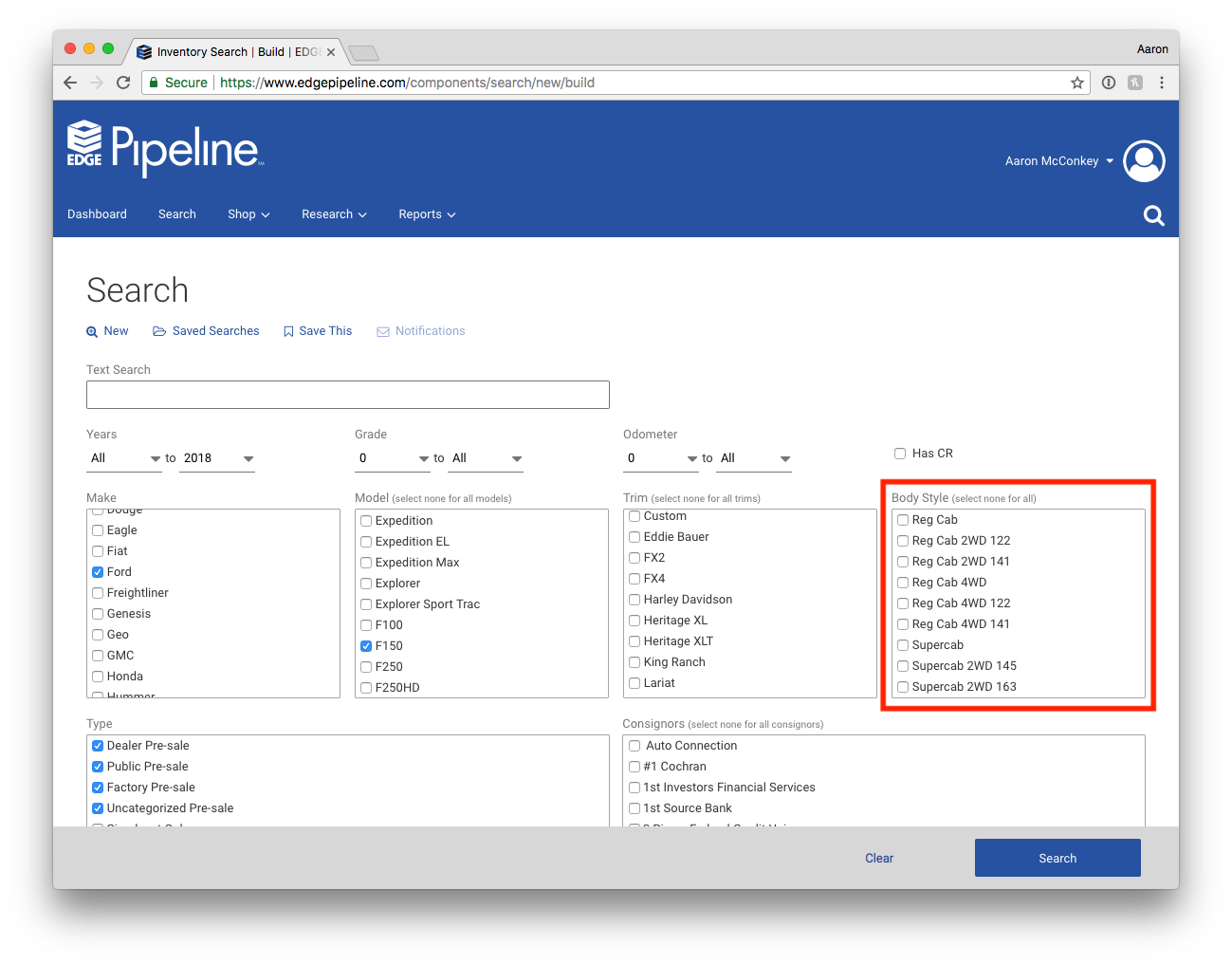
Task: Uncheck Uncategorized Pre-sale checkbox
Action: (98, 808)
